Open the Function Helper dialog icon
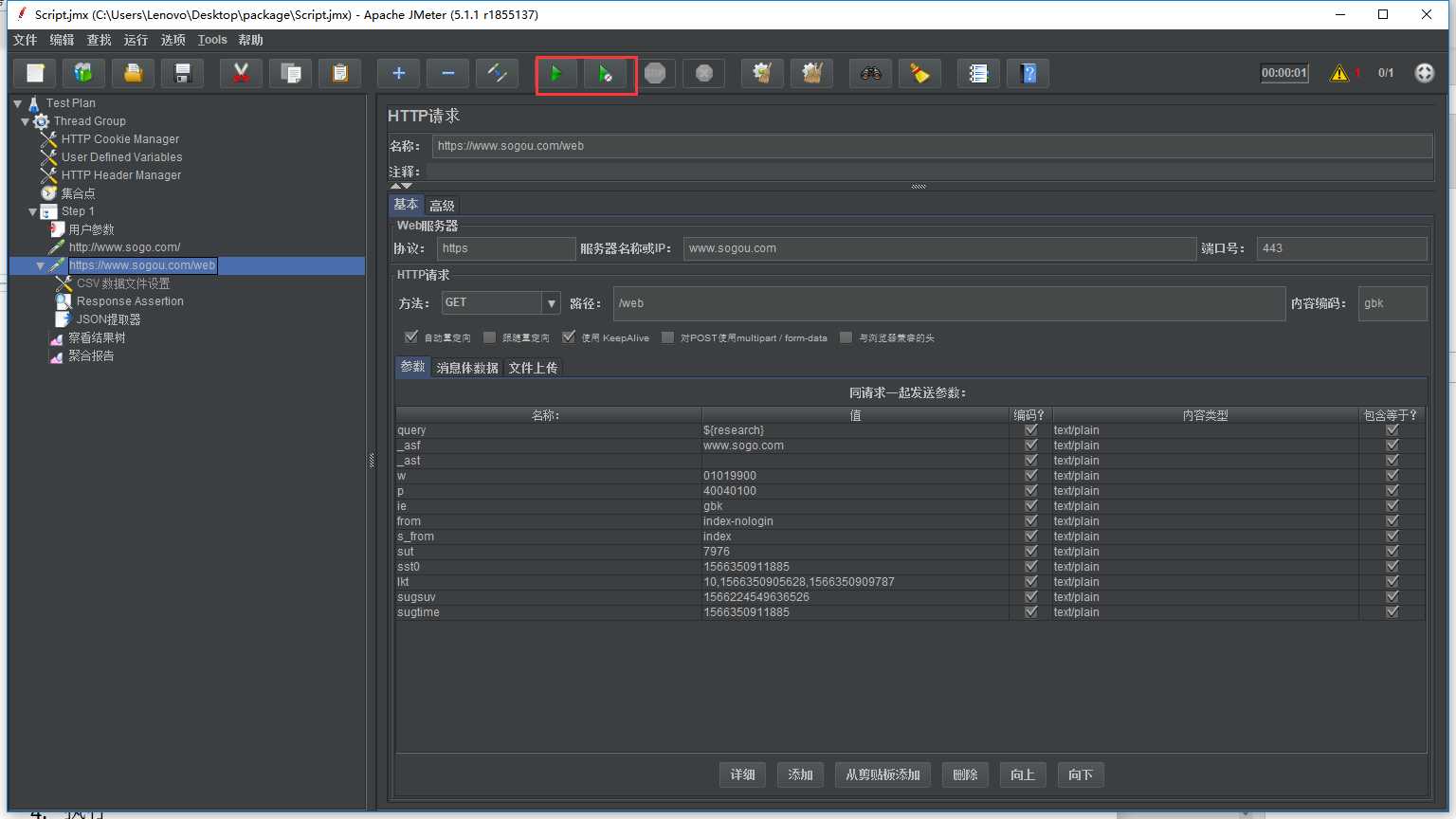The image size is (1456, 819). [979, 73]
